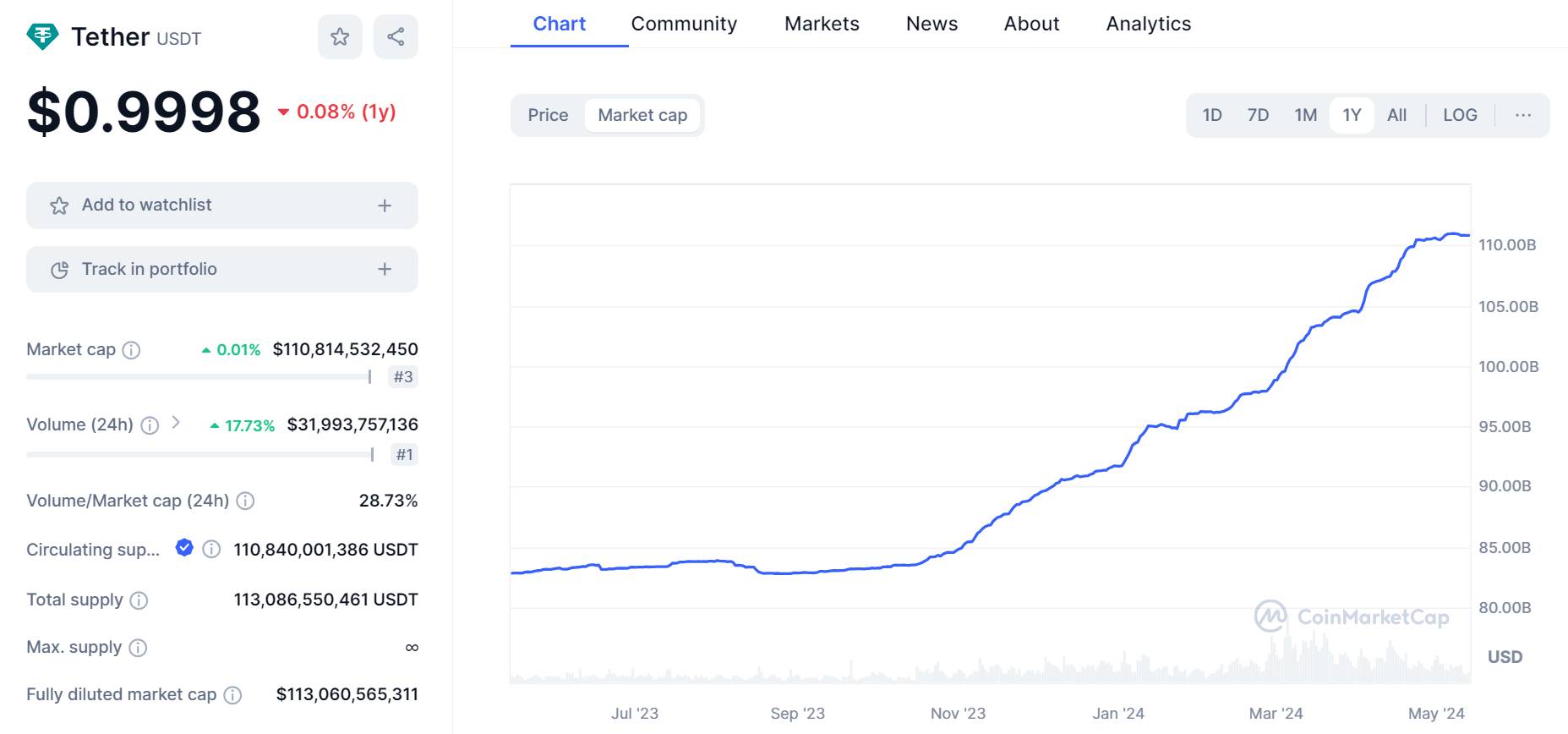
Task: Click the USD currency label on chart
Action: pyautogui.click(x=1505, y=657)
